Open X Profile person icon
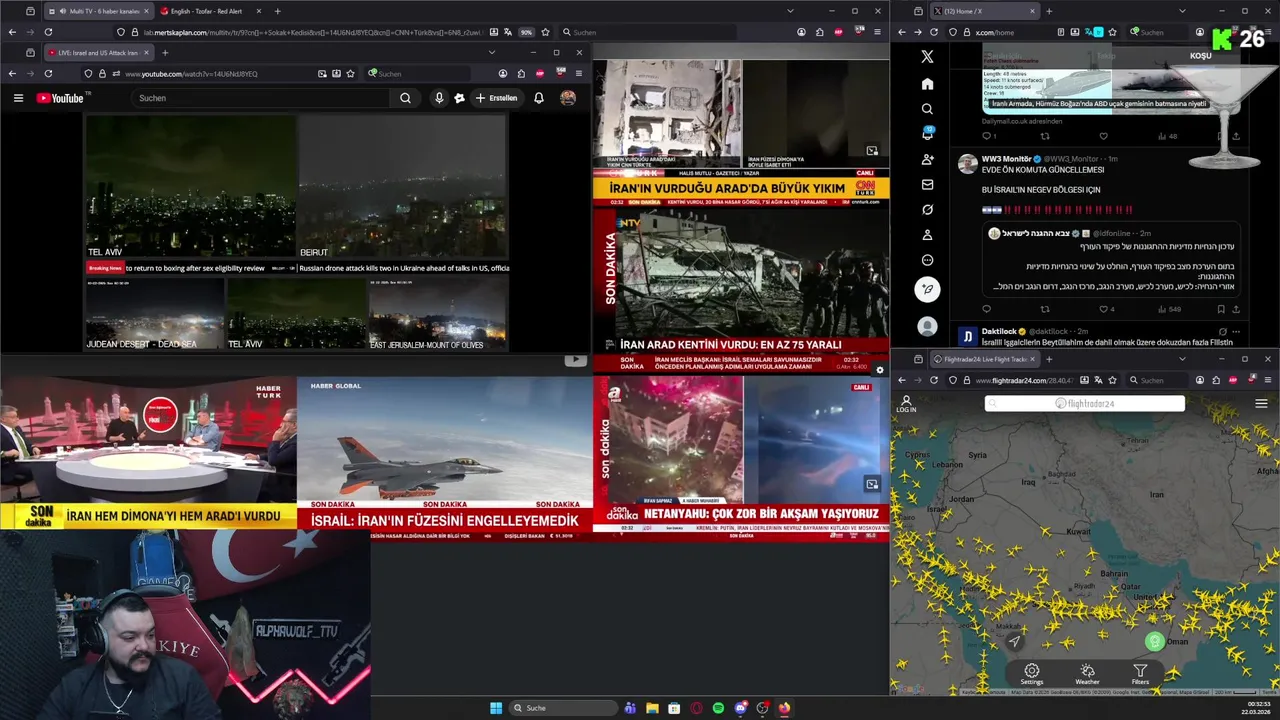 927,235
